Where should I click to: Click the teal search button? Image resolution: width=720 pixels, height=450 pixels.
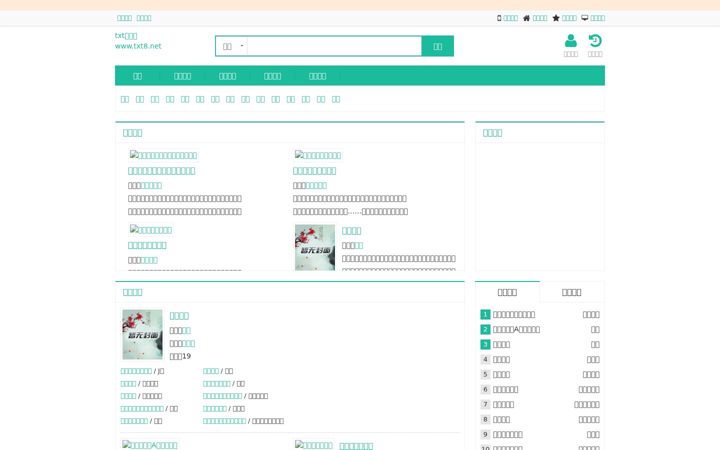point(438,46)
